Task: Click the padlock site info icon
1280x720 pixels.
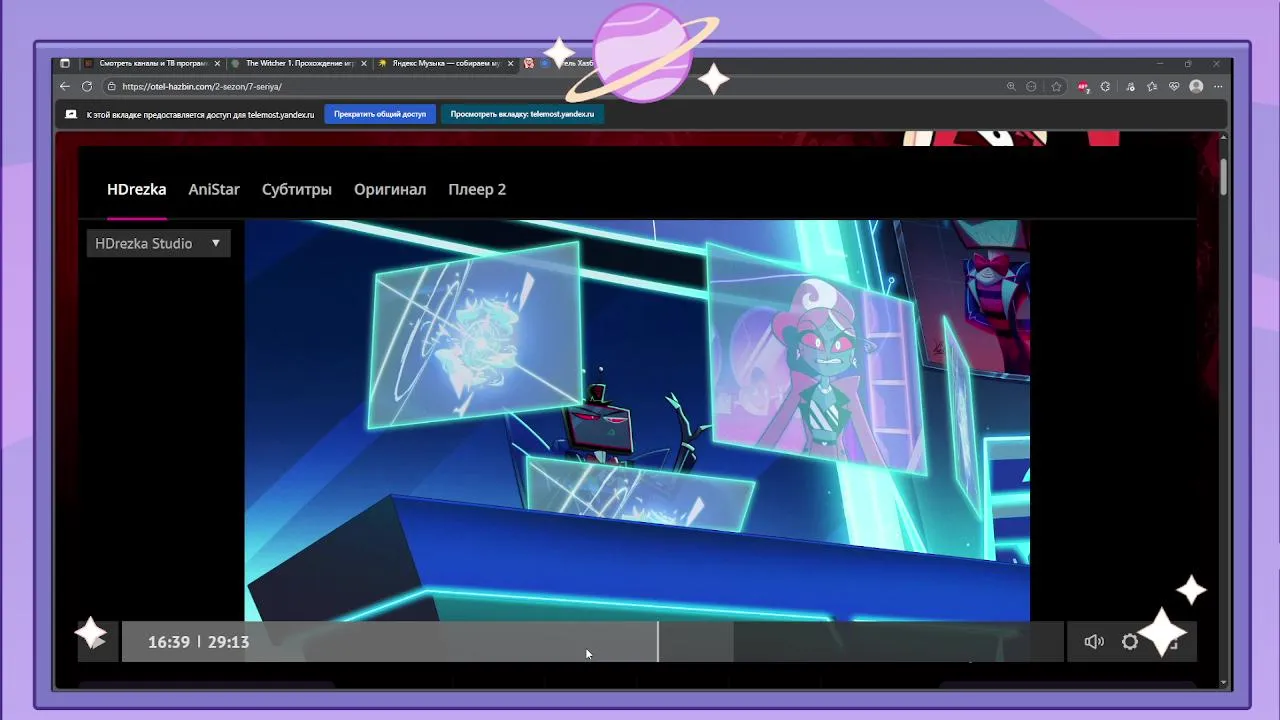Action: pos(112,87)
